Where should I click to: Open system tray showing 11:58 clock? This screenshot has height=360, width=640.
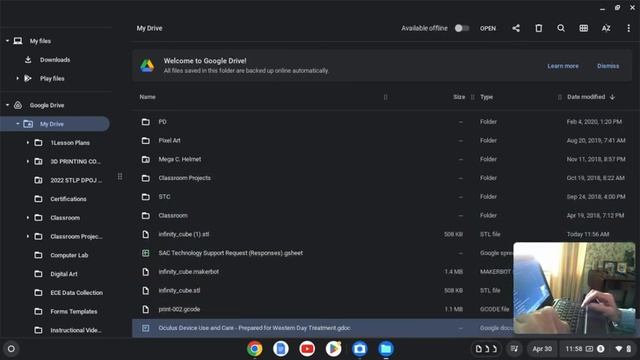click(598, 349)
